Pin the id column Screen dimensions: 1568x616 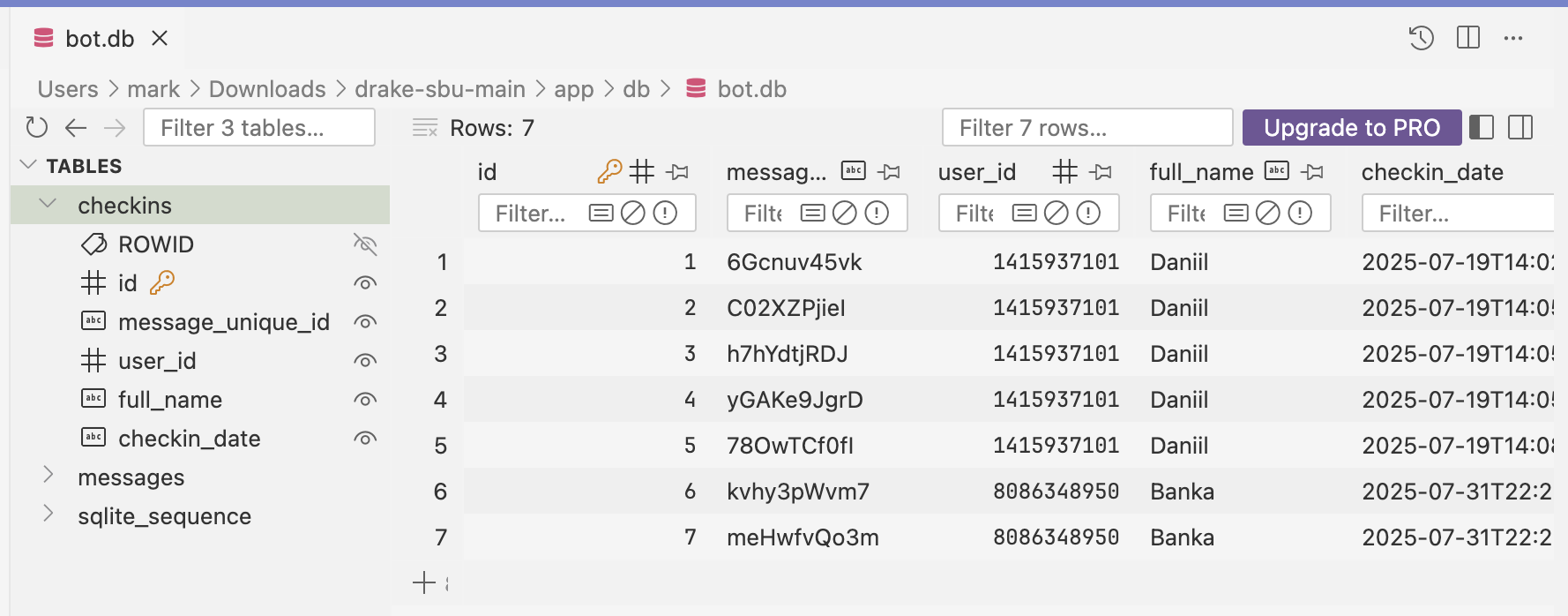pyautogui.click(x=677, y=172)
